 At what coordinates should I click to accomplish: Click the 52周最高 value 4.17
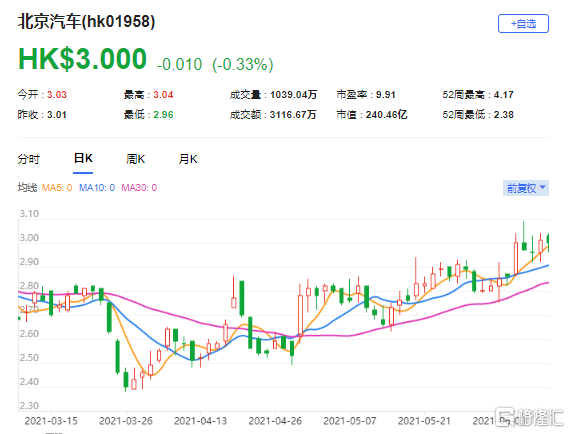coord(503,95)
